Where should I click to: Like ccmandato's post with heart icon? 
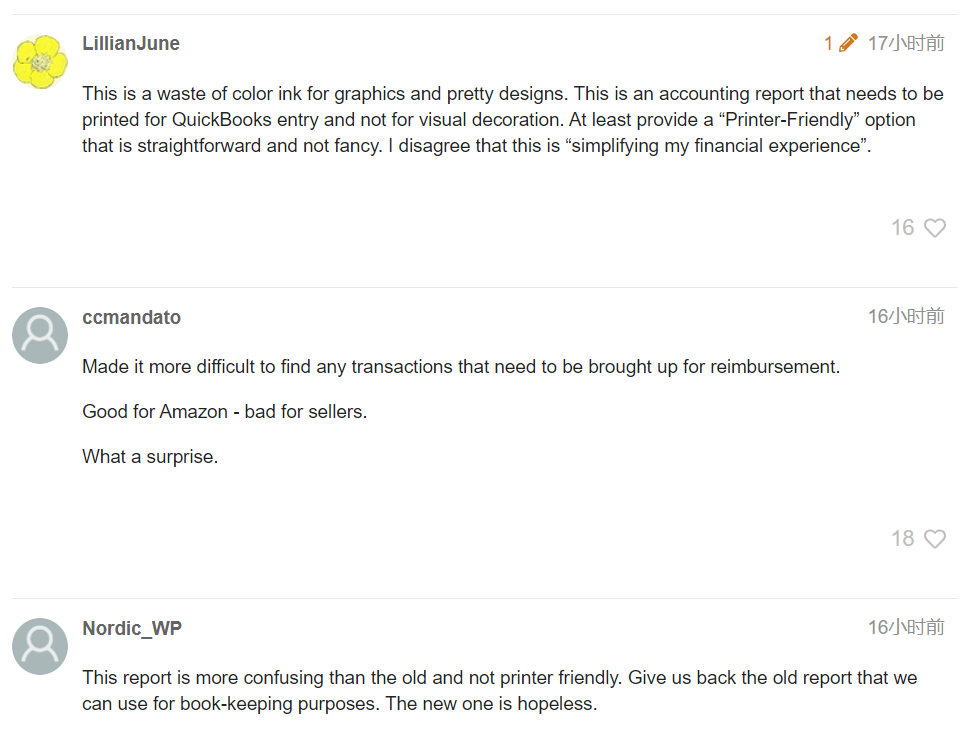pyautogui.click(x=935, y=539)
